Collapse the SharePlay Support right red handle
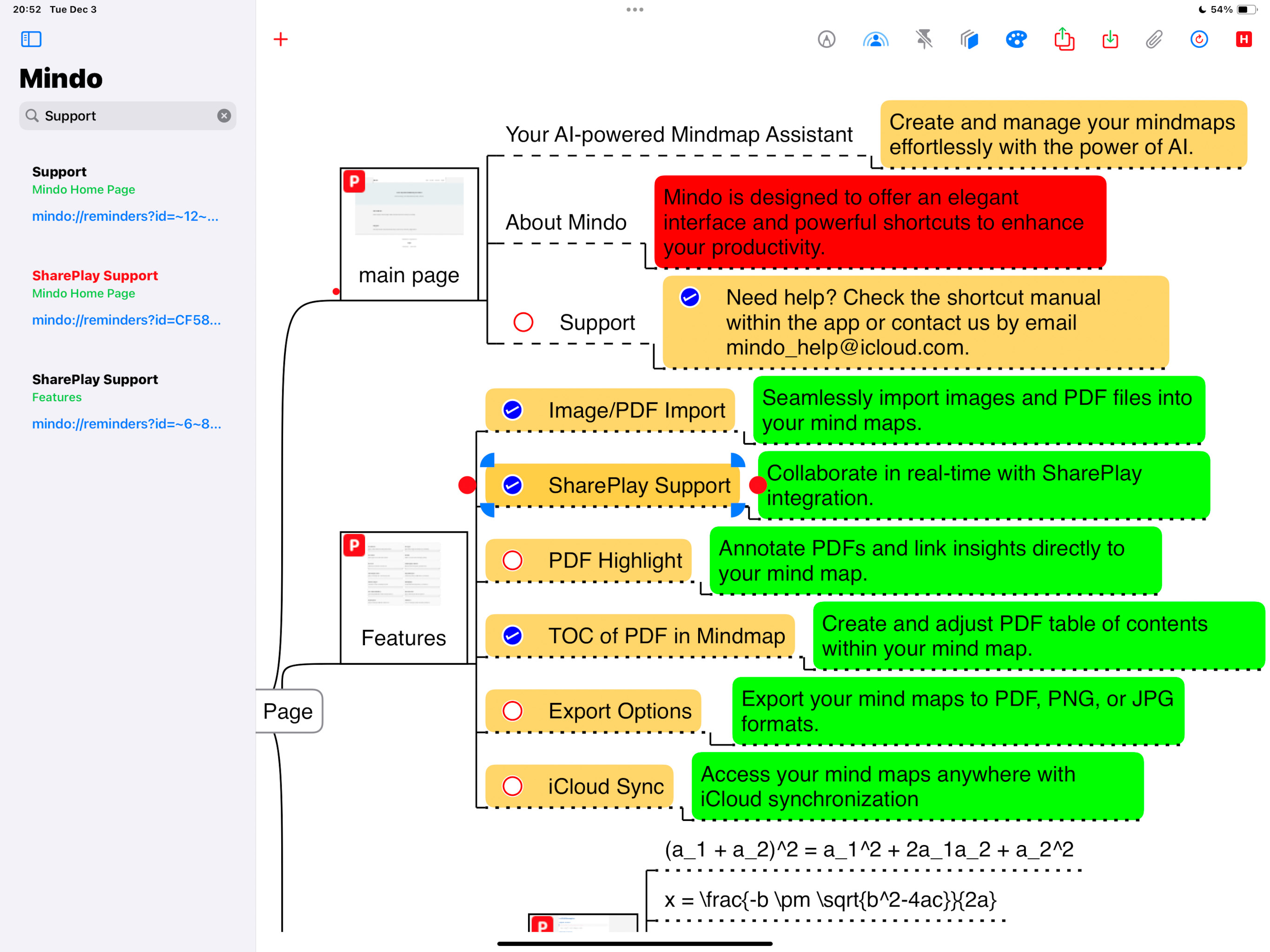The width and height of the screenshot is (1270, 952). [x=758, y=485]
